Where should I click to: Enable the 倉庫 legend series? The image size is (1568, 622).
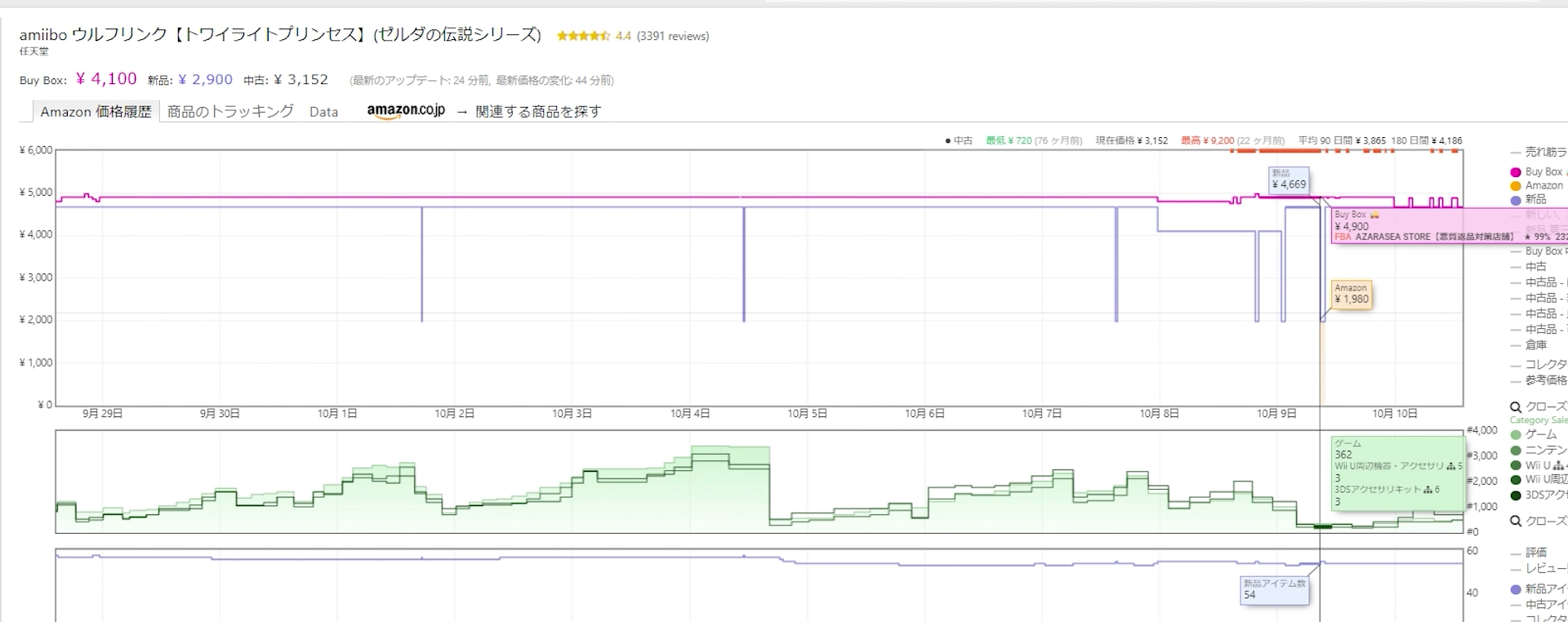click(1535, 345)
